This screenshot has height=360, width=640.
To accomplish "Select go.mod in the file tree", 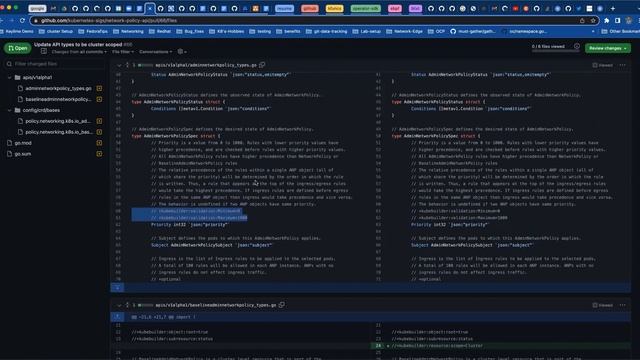I will pyautogui.click(x=23, y=143).
